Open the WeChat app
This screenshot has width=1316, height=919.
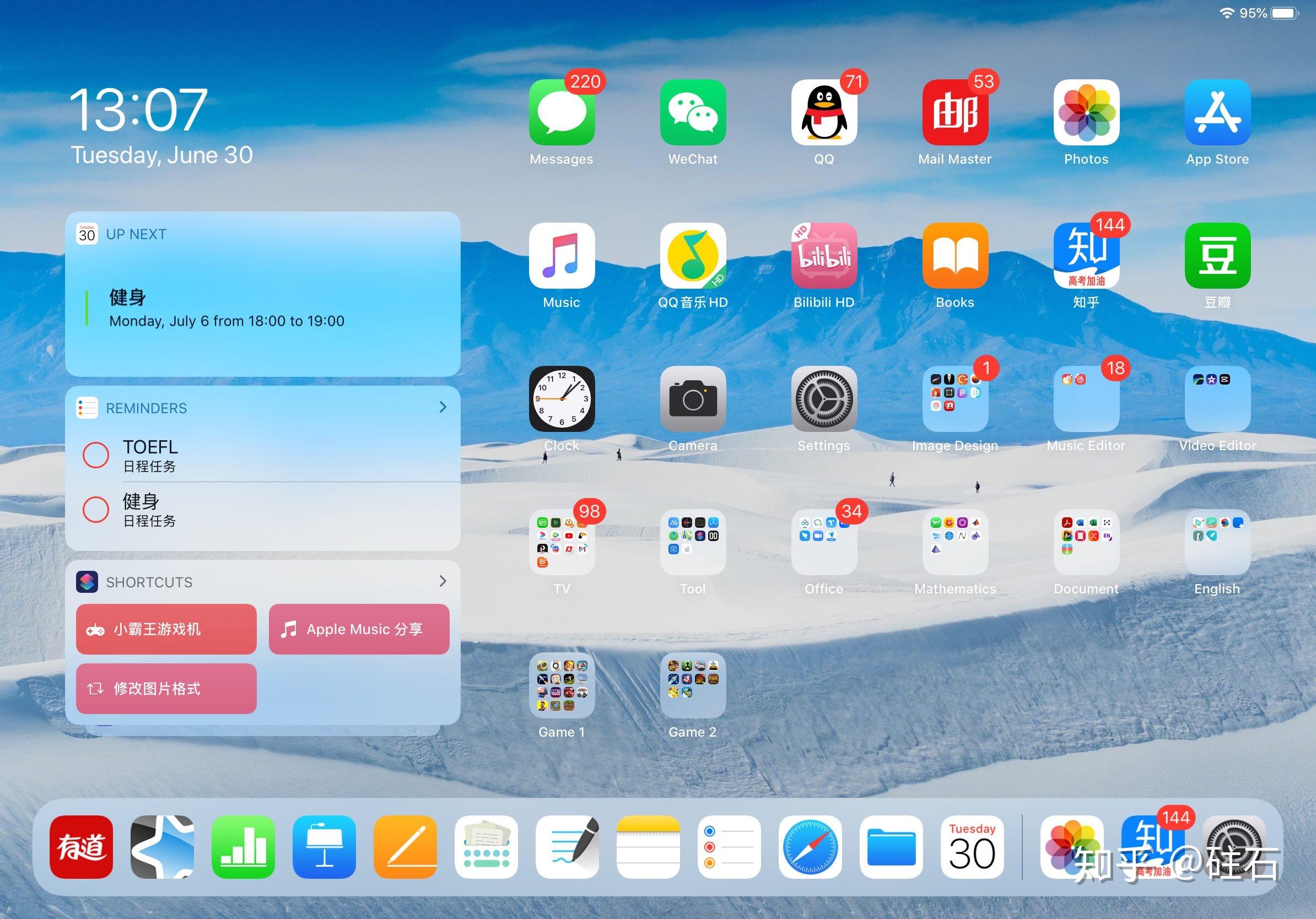pyautogui.click(x=692, y=112)
